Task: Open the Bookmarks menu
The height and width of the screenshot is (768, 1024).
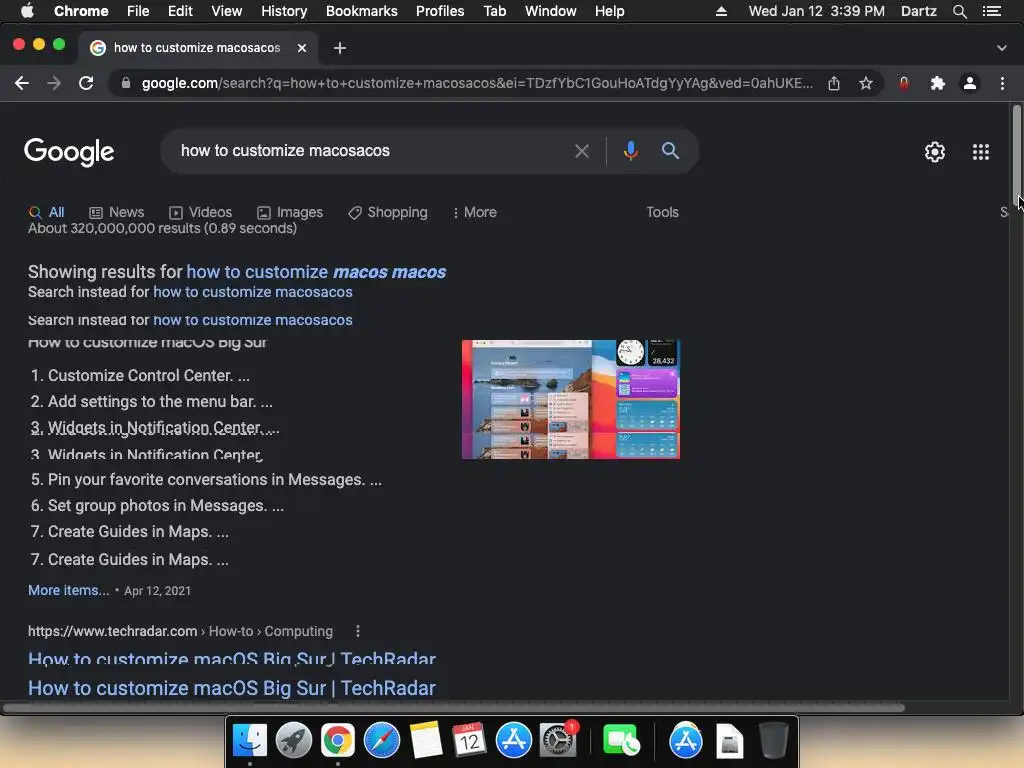Action: [362, 11]
